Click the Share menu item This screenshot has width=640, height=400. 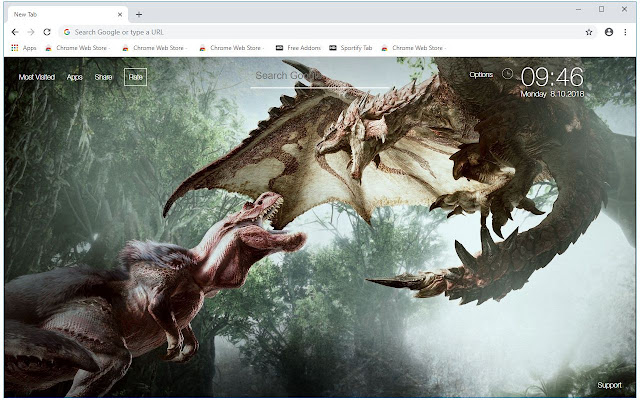coord(103,77)
